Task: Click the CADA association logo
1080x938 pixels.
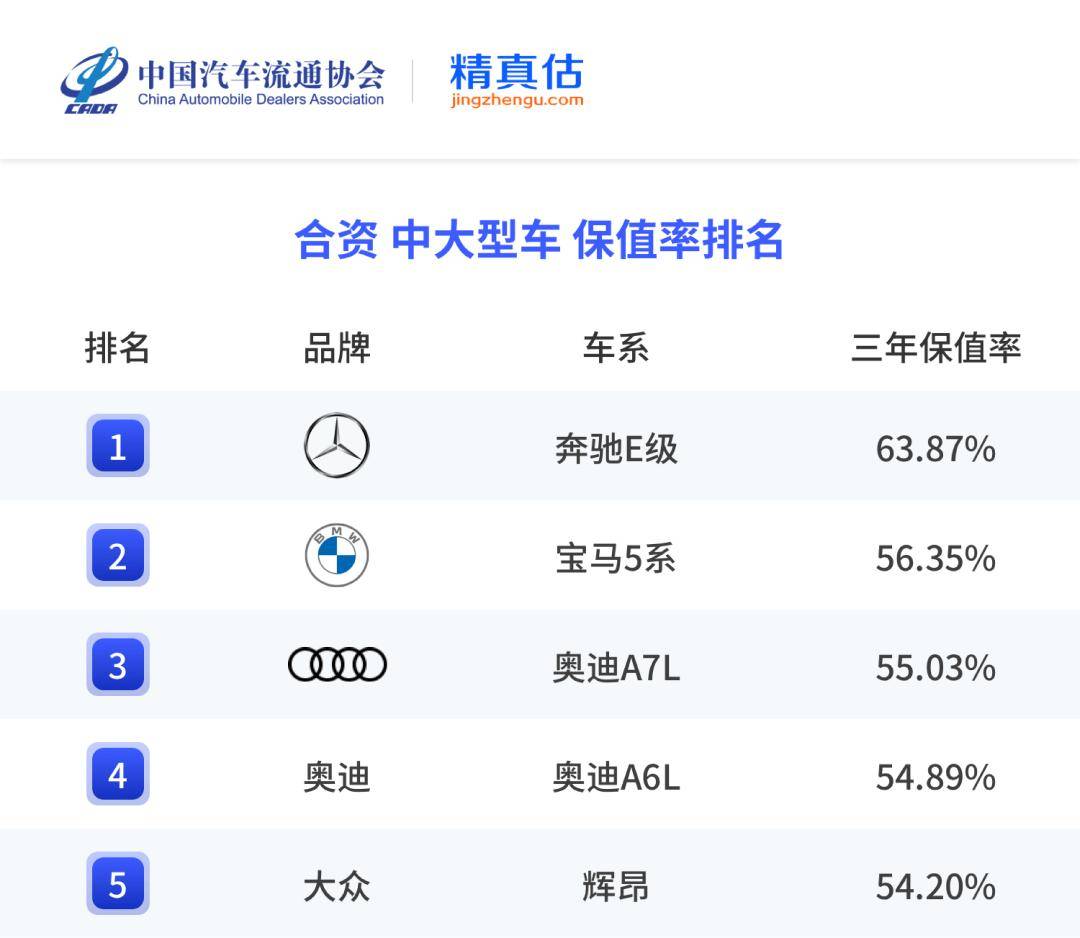Action: click(93, 80)
